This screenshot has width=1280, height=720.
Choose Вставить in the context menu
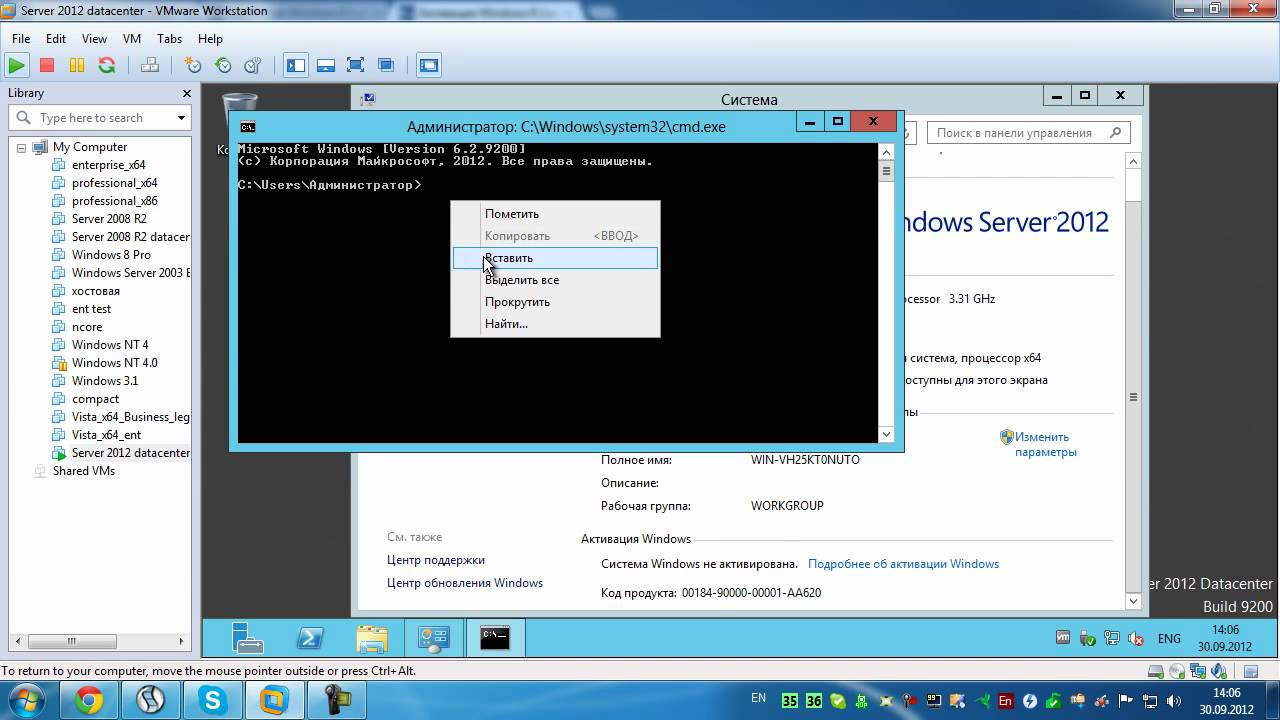pyautogui.click(x=555, y=258)
